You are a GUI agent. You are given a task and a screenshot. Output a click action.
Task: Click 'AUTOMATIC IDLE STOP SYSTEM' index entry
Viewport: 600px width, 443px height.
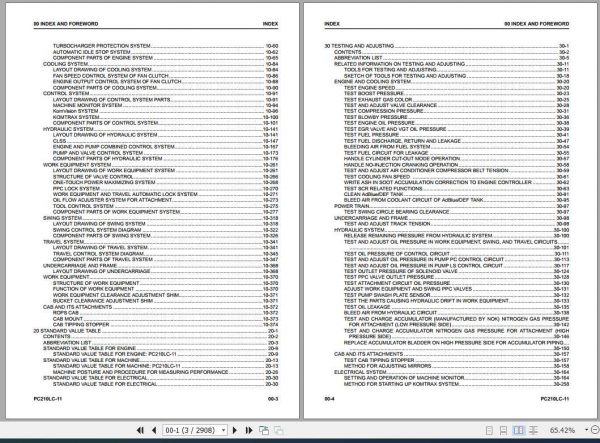tap(92, 52)
